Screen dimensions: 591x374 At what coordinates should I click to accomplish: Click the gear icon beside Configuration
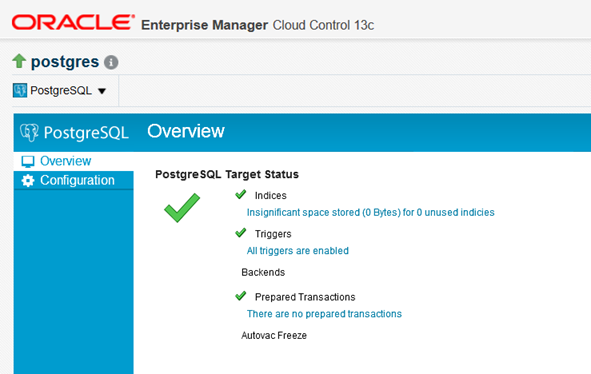point(28,181)
